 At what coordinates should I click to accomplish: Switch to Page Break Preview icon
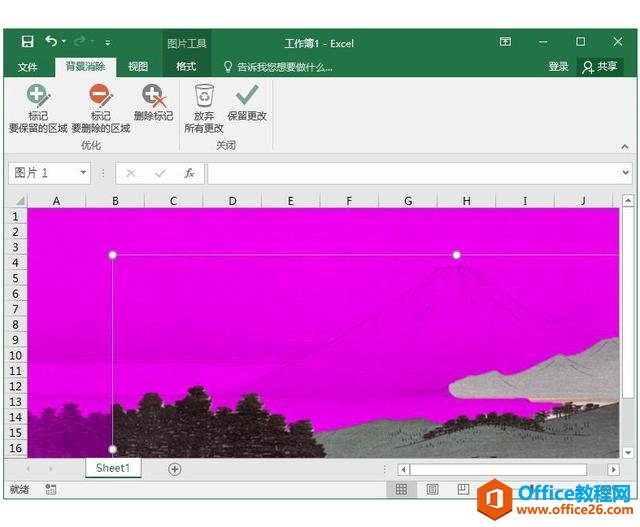(463, 489)
